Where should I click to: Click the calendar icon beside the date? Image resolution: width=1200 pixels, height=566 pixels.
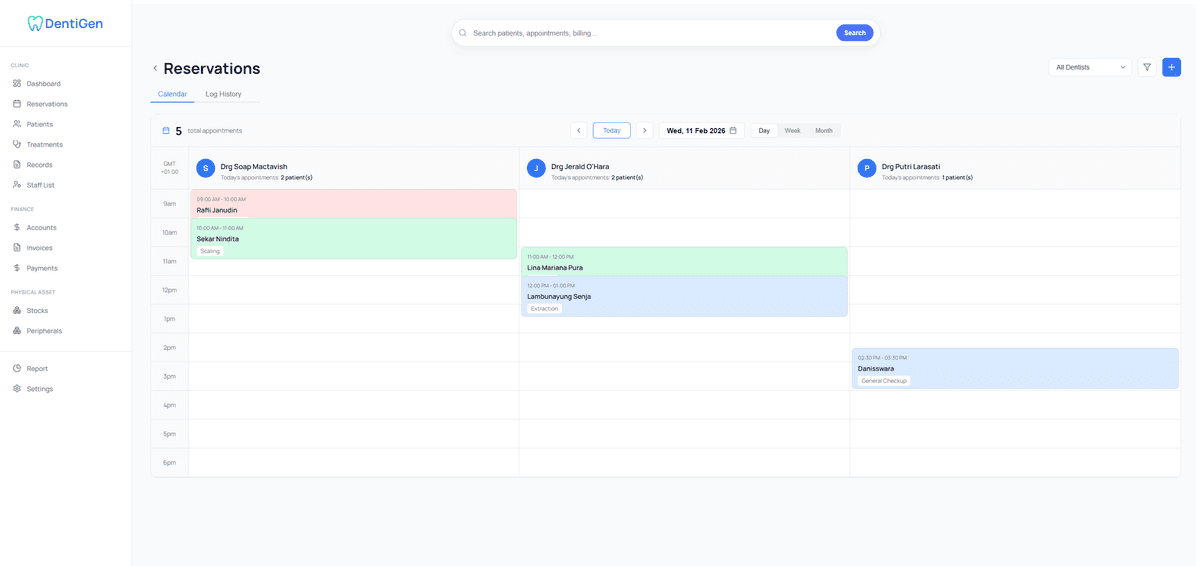pos(733,130)
